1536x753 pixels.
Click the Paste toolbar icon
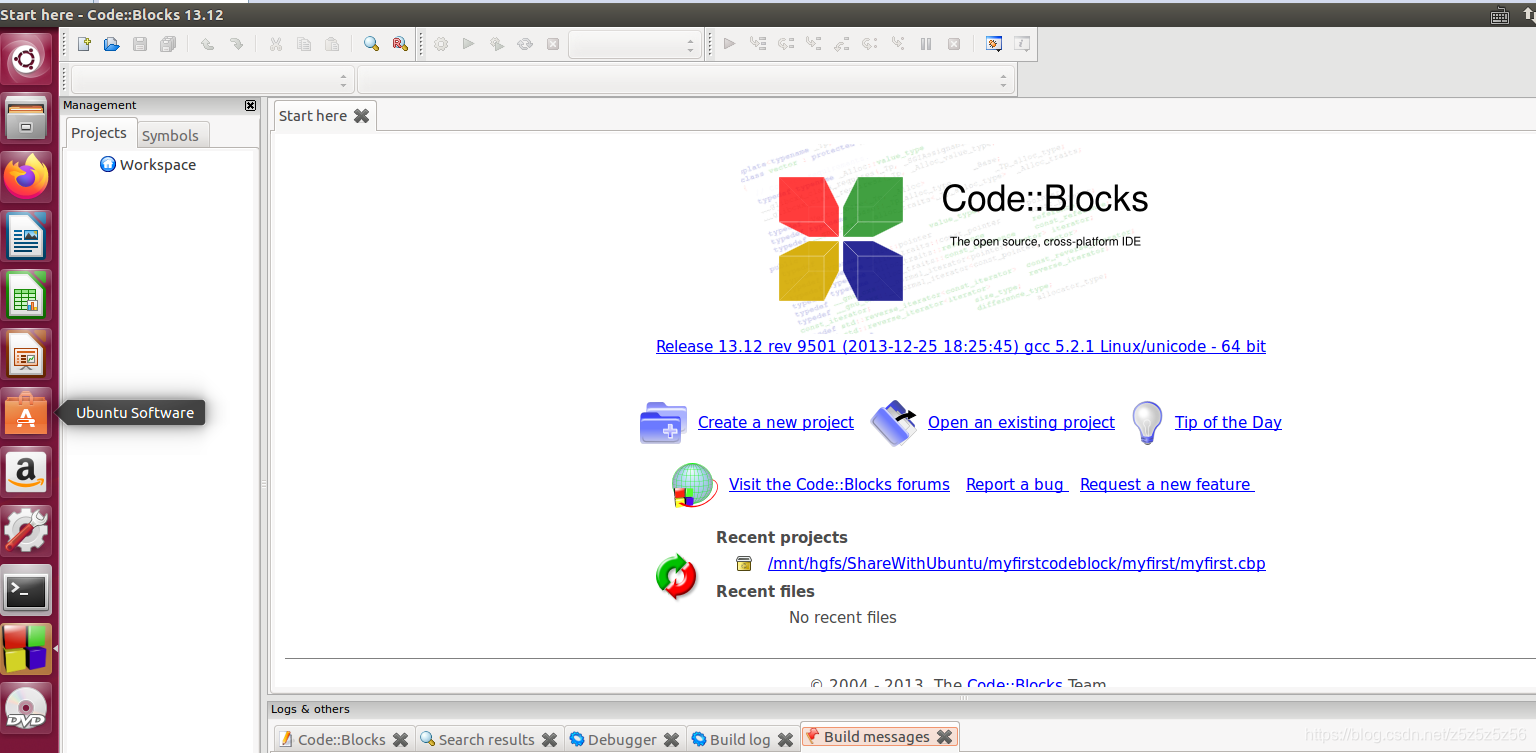[332, 44]
